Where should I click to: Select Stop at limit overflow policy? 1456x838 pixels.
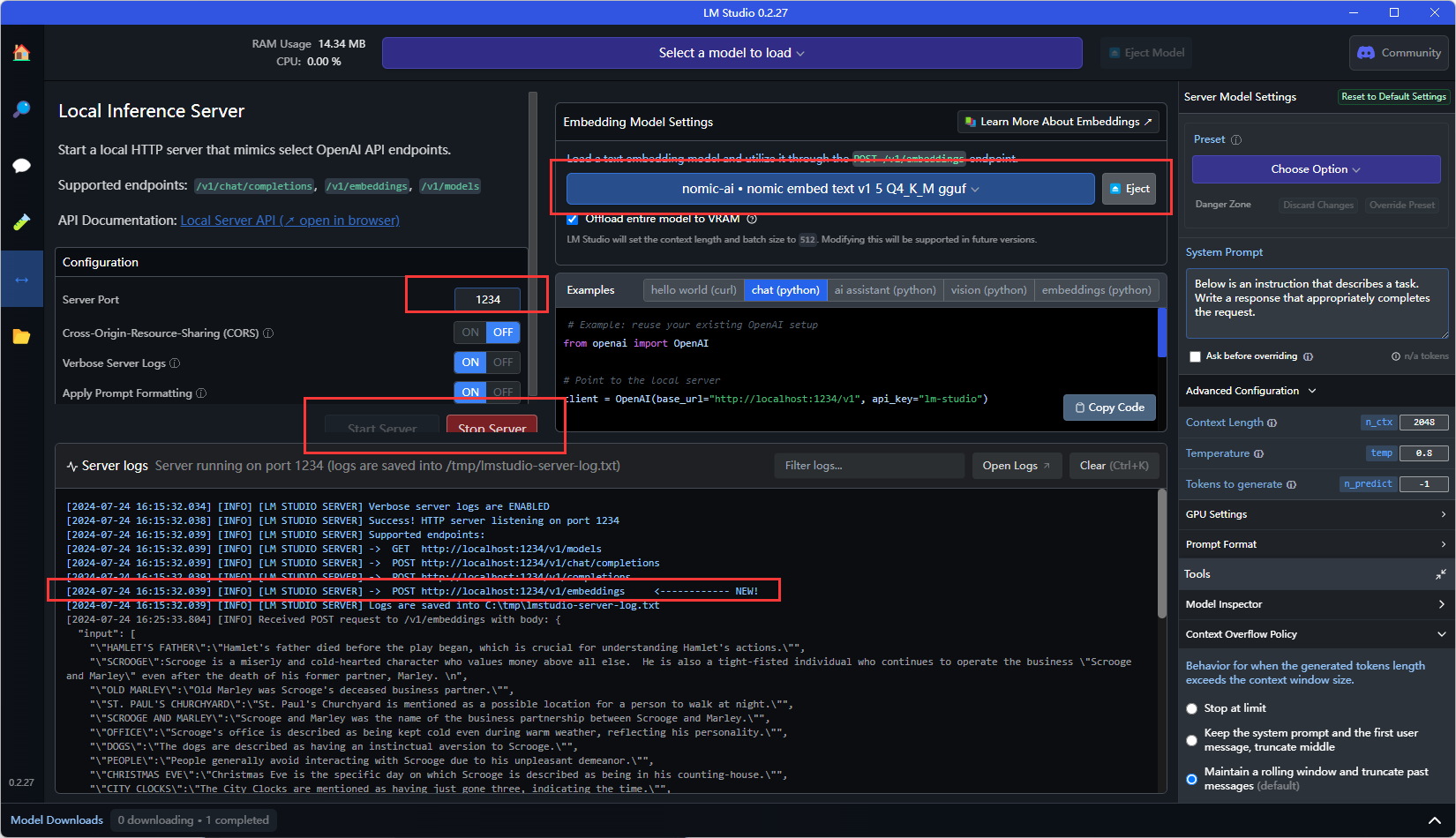(1191, 708)
